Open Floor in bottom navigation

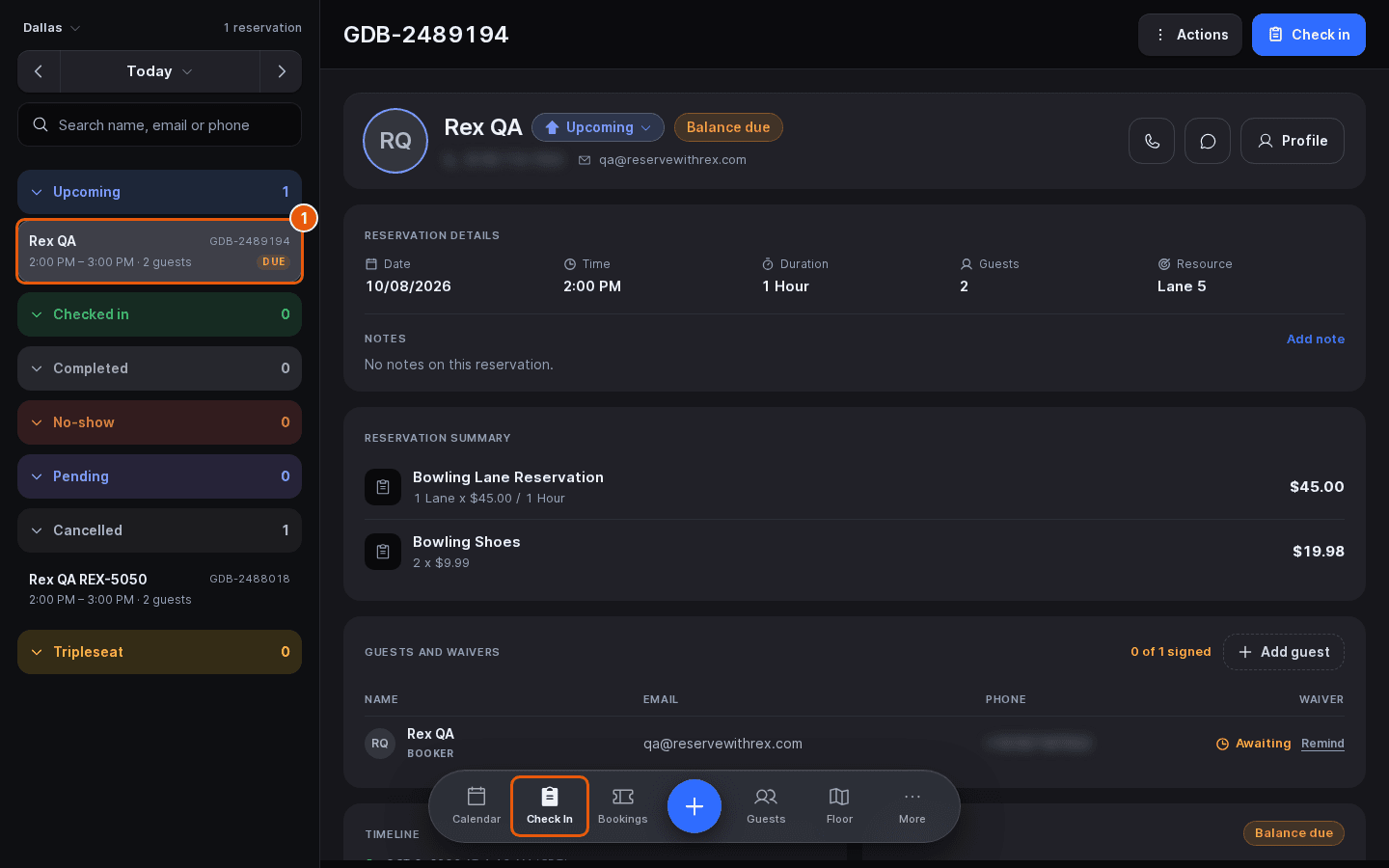[839, 806]
